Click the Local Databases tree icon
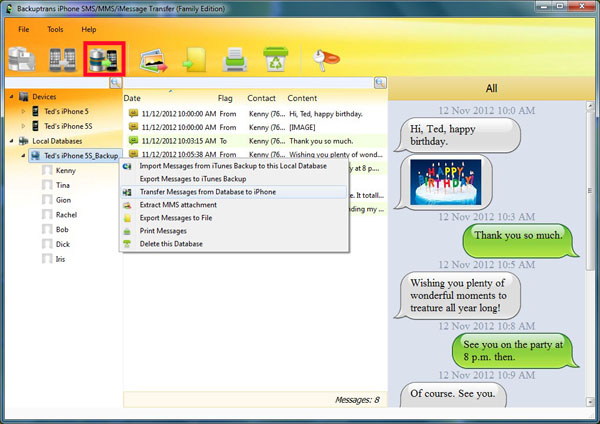The image size is (600, 424). (23, 141)
